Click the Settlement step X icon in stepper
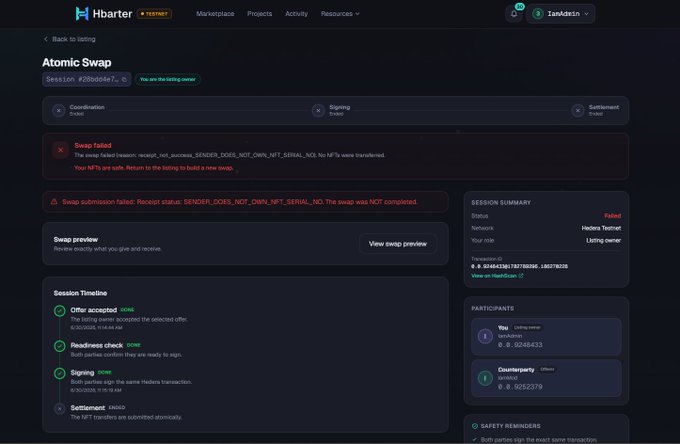The image size is (680, 444). [x=578, y=111]
